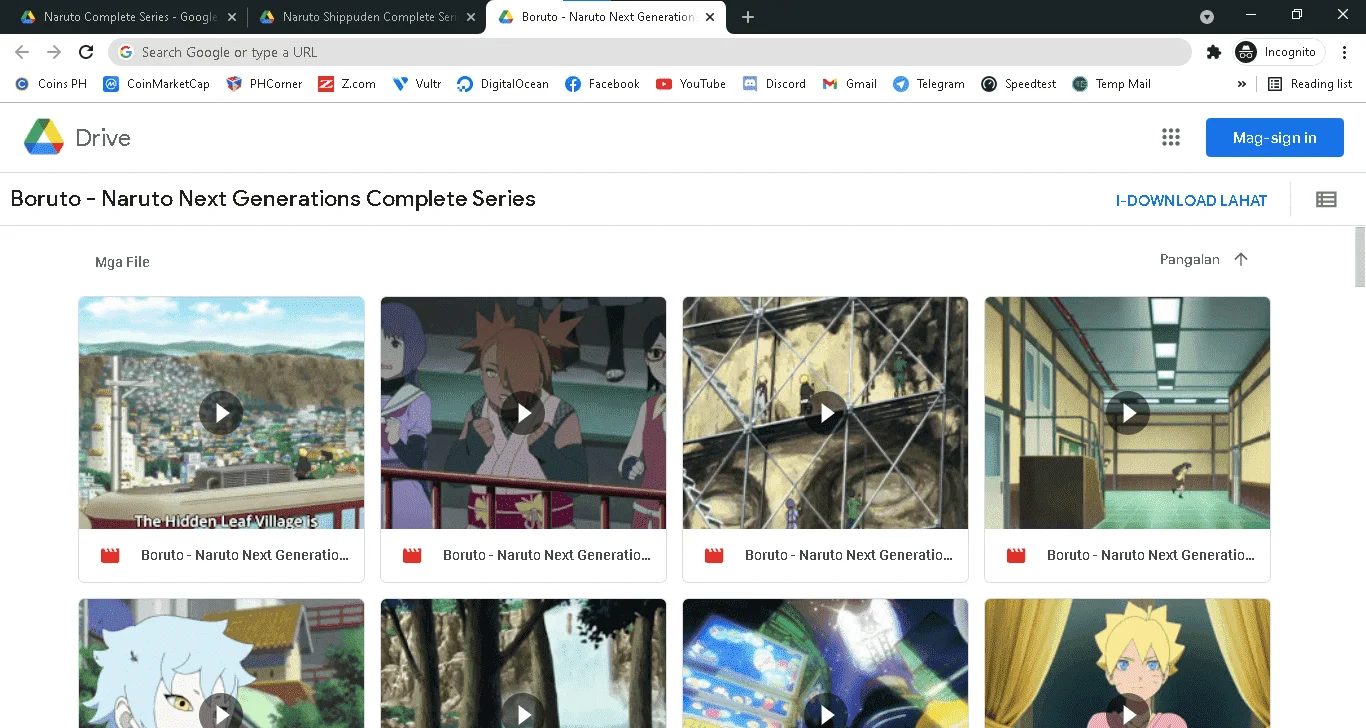Open the Coins PH bookmark
Image resolution: width=1366 pixels, height=728 pixels.
point(51,84)
